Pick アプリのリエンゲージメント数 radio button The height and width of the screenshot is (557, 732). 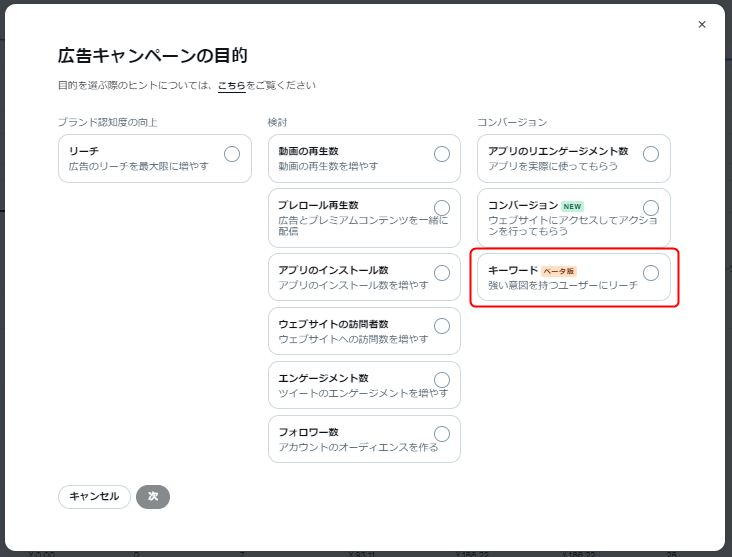(x=651, y=153)
